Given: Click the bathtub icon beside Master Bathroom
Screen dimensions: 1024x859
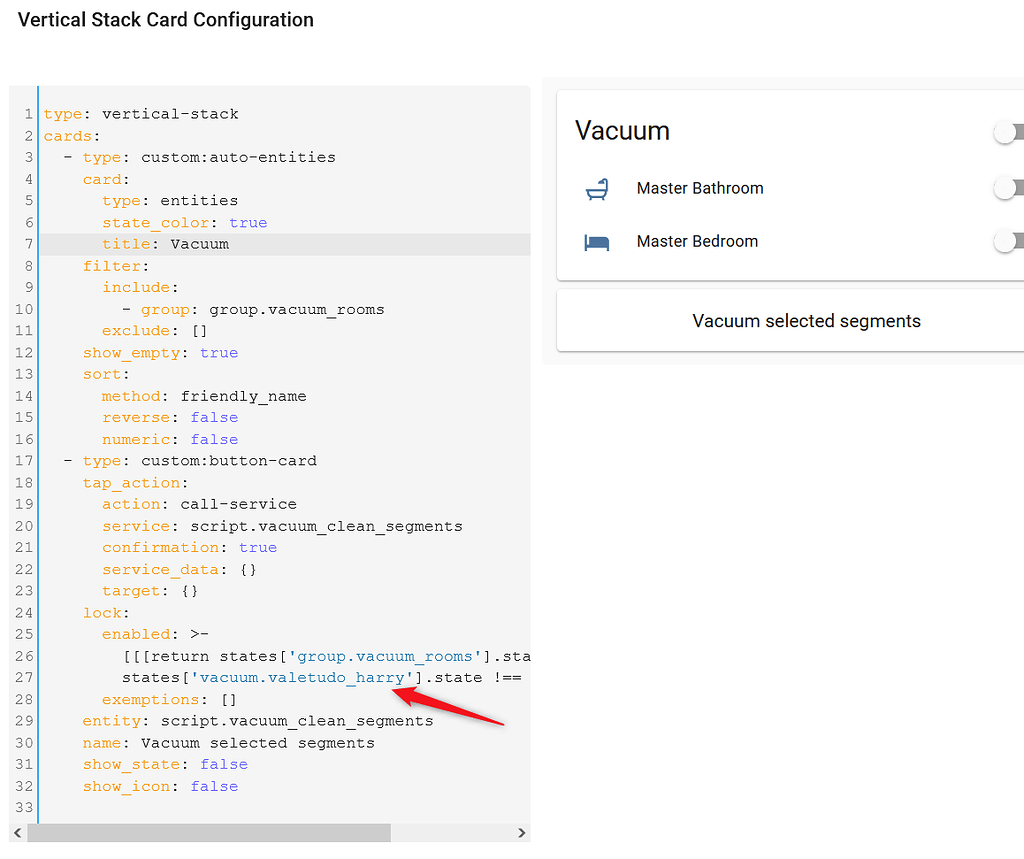Looking at the screenshot, I should pos(597,188).
